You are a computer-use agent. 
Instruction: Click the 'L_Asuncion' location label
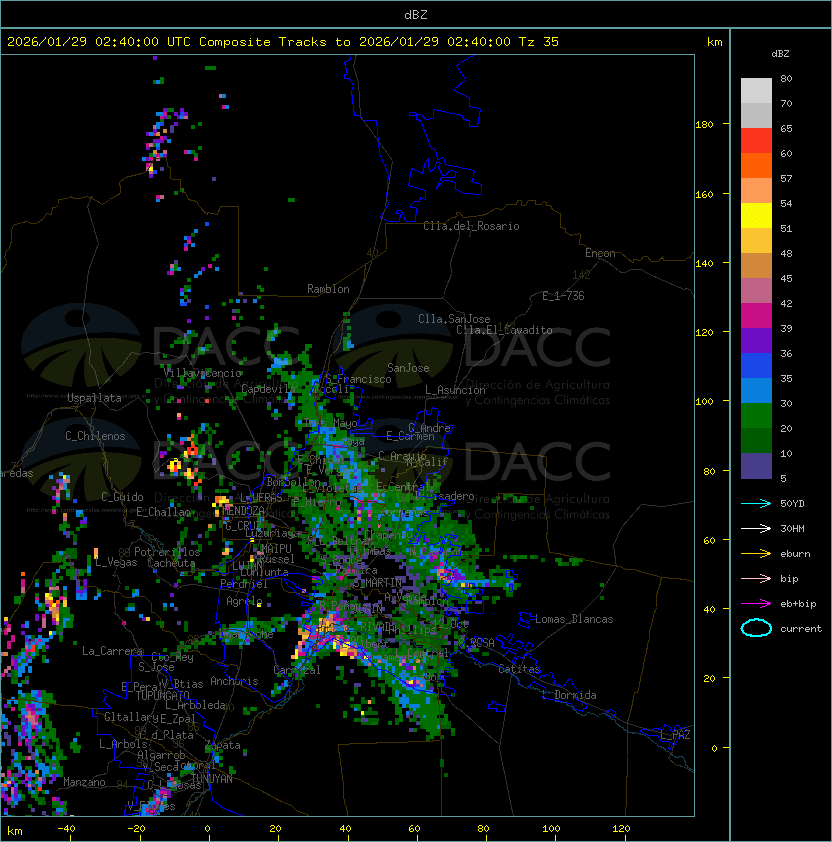455,390
